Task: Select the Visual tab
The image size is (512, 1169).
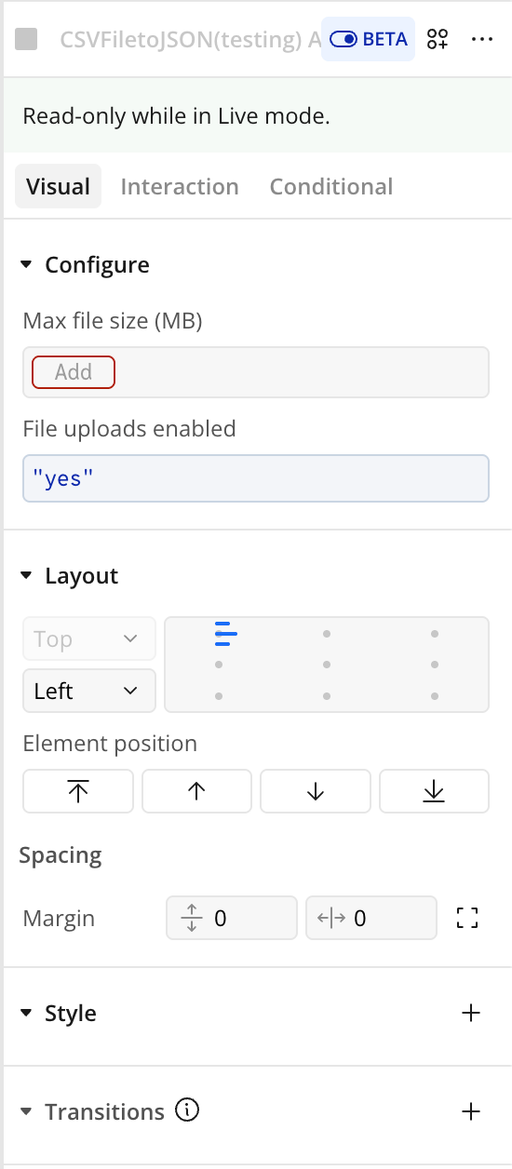Action: pos(58,186)
